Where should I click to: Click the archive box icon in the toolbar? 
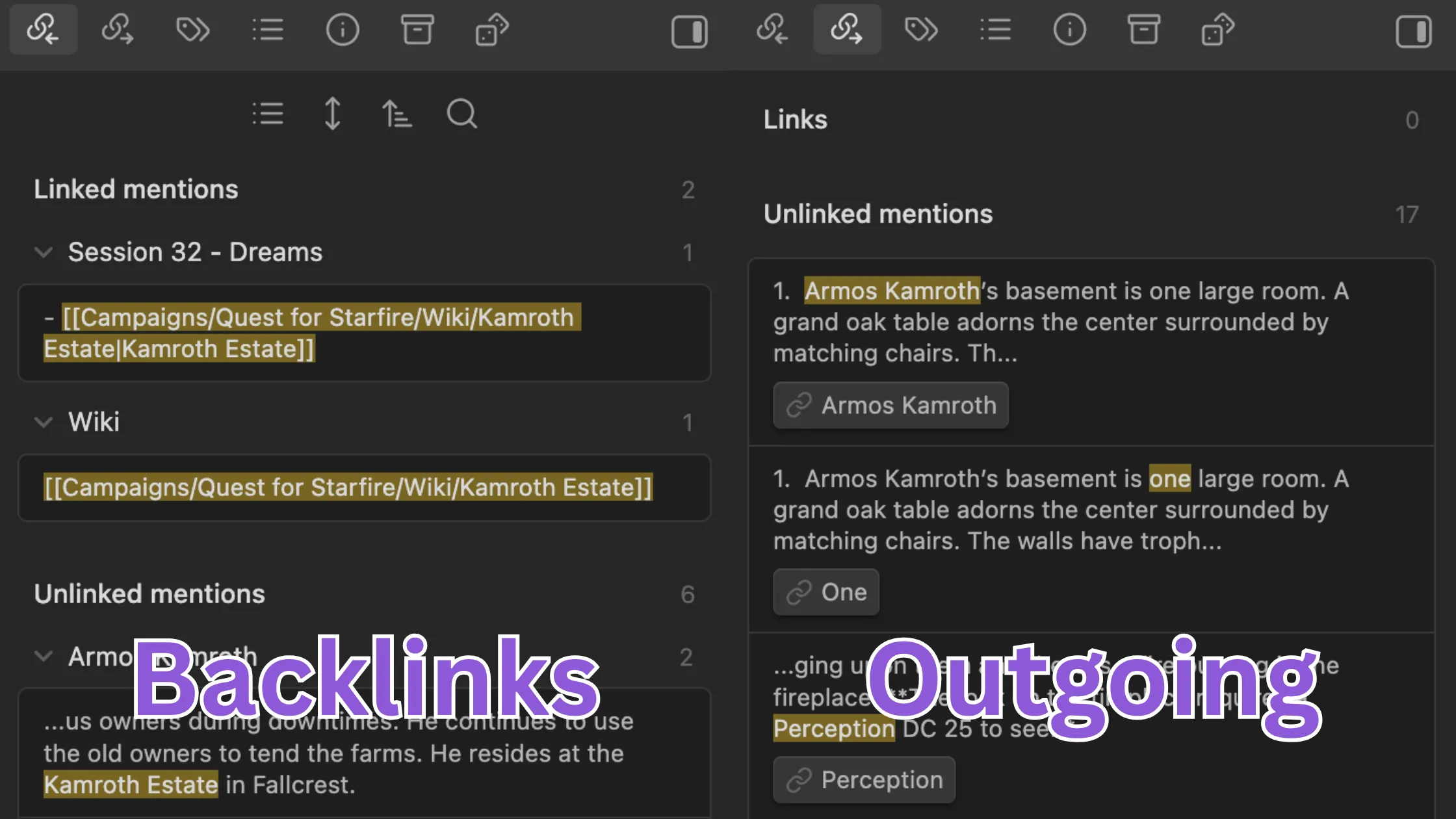point(417,29)
